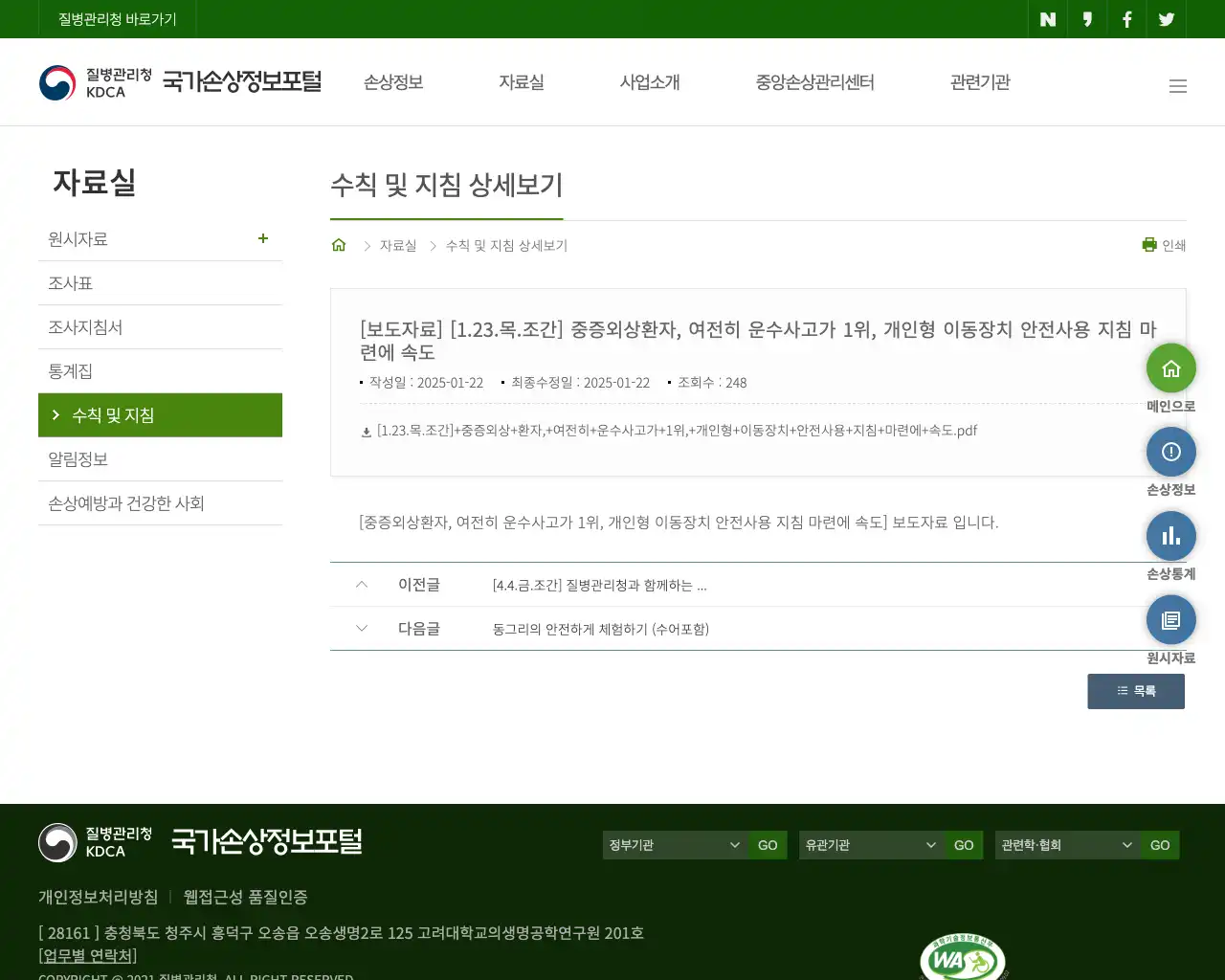Open 손상통계 bar chart quick icon
The image size is (1225, 980).
click(1171, 536)
